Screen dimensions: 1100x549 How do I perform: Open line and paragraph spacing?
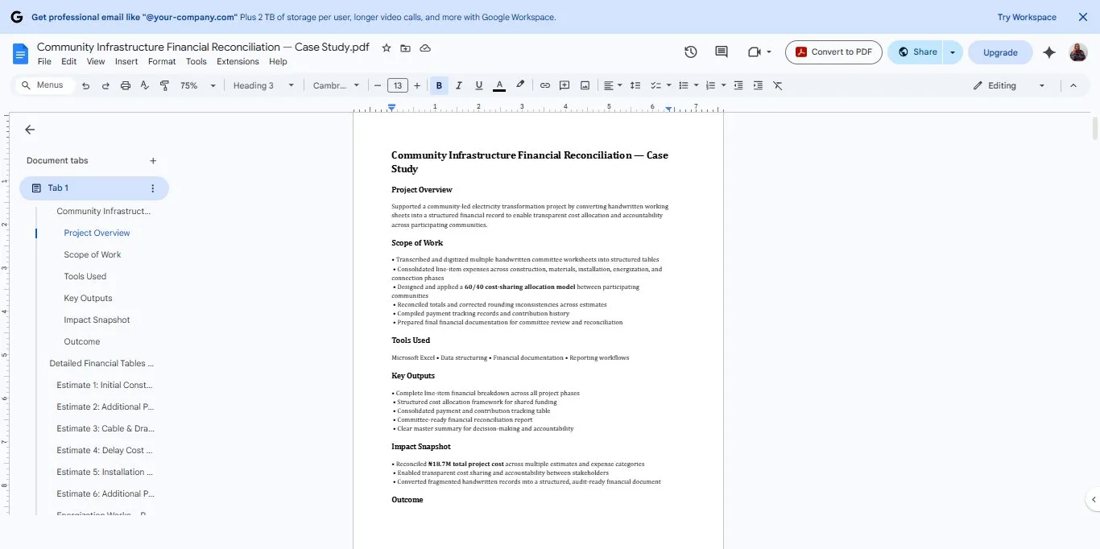click(x=635, y=86)
